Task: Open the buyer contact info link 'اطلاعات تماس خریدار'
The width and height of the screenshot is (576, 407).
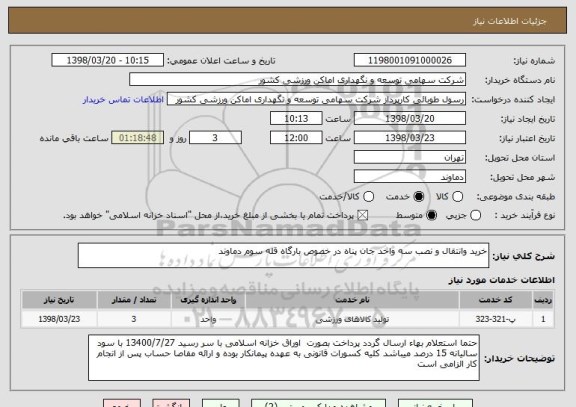Action: tap(123, 100)
